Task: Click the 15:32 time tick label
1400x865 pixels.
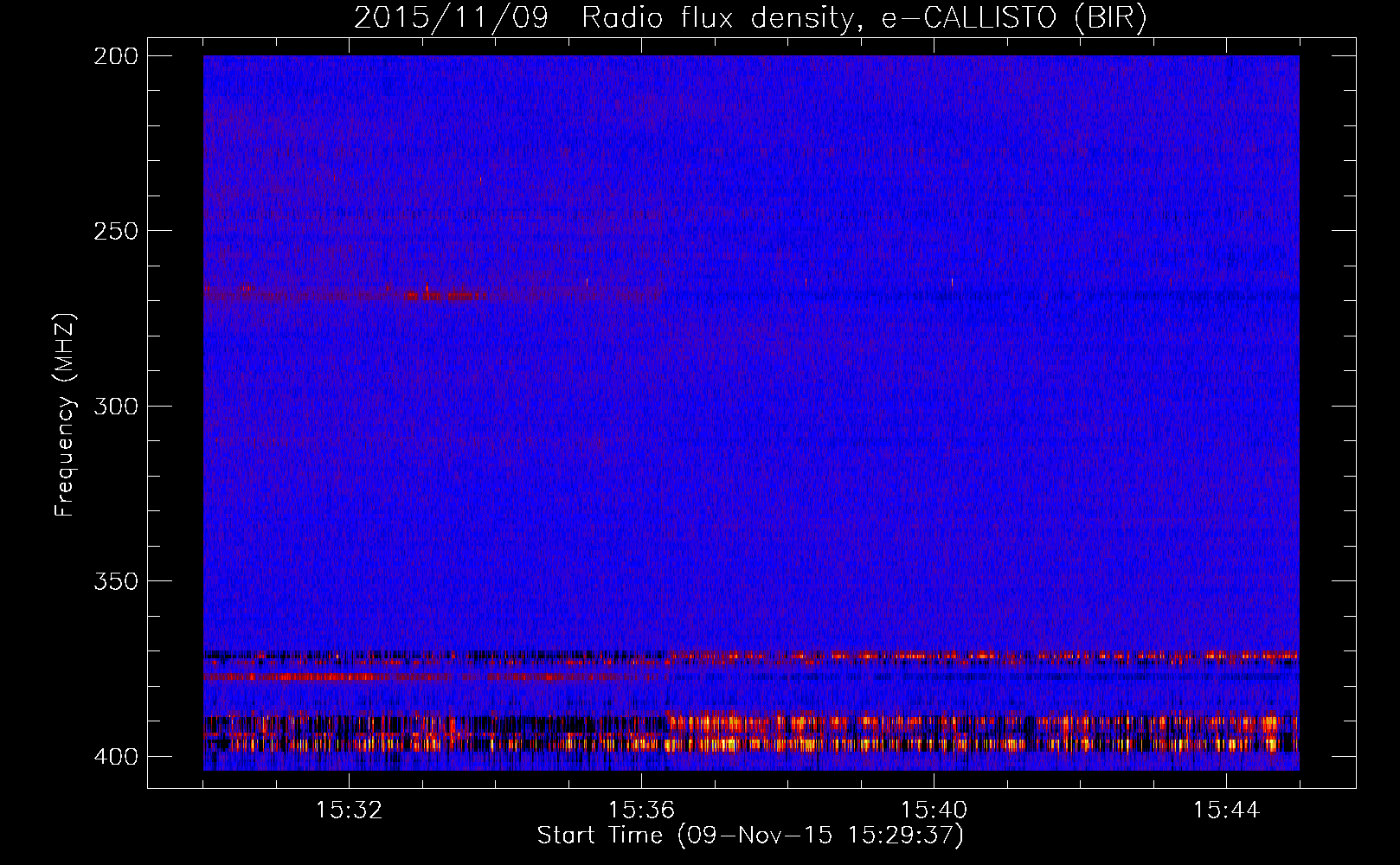Action: (x=350, y=811)
